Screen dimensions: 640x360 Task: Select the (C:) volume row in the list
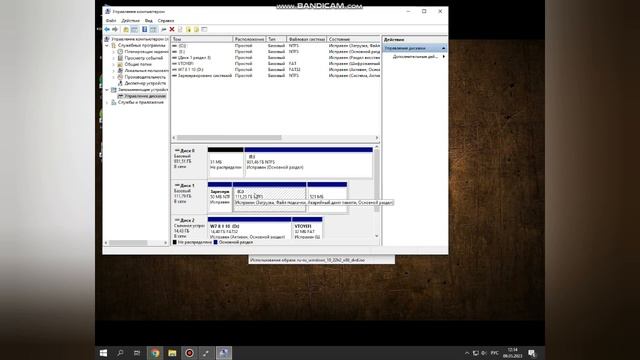coord(276,46)
